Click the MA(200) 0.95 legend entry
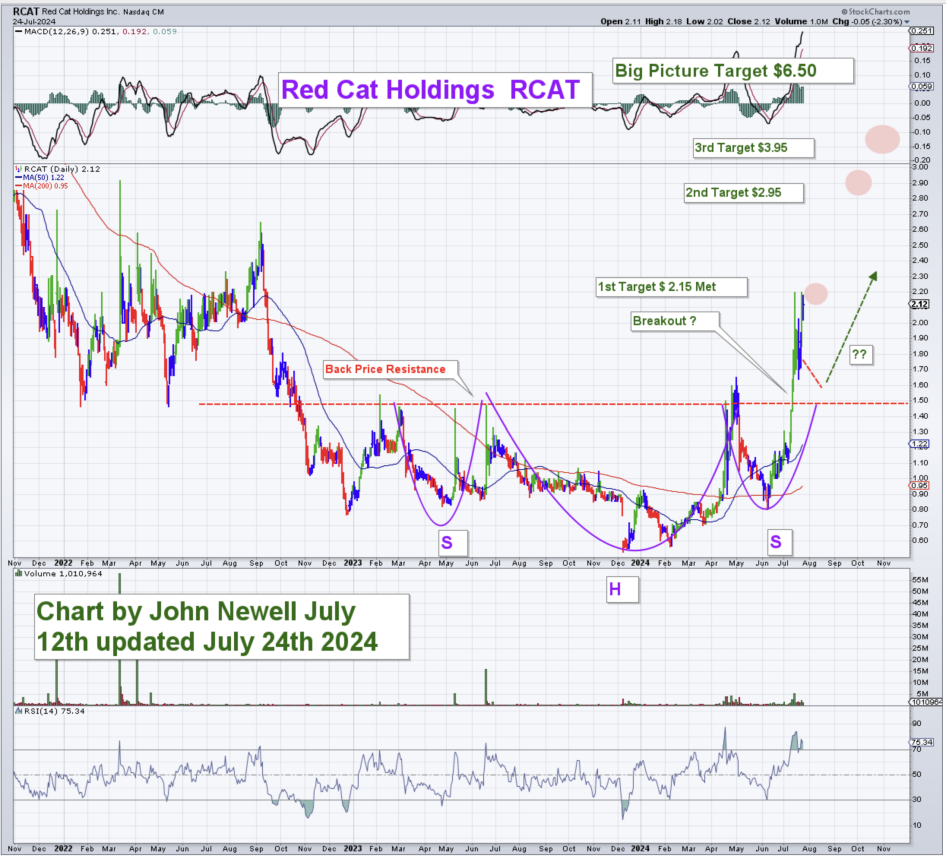The height and width of the screenshot is (857, 946). (x=42, y=186)
